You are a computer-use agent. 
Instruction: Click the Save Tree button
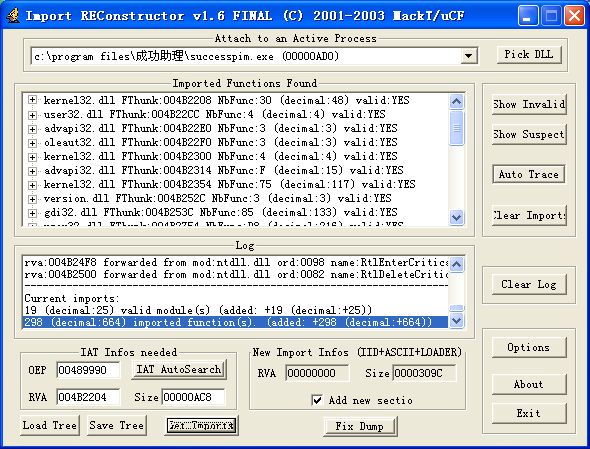click(117, 426)
